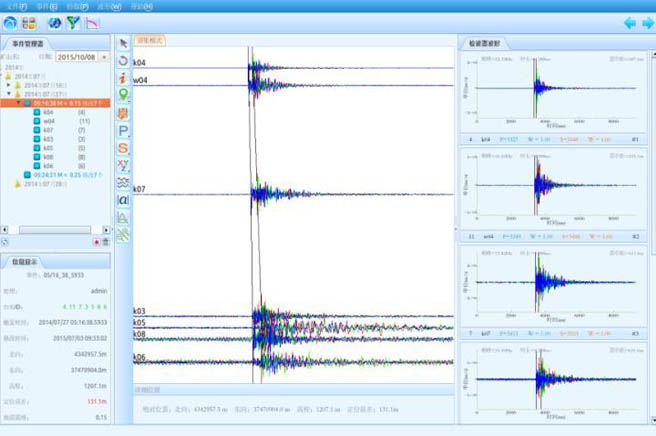656x436 pixels.
Task: Open the green filter funnel toolbar icon
Action: click(73, 22)
